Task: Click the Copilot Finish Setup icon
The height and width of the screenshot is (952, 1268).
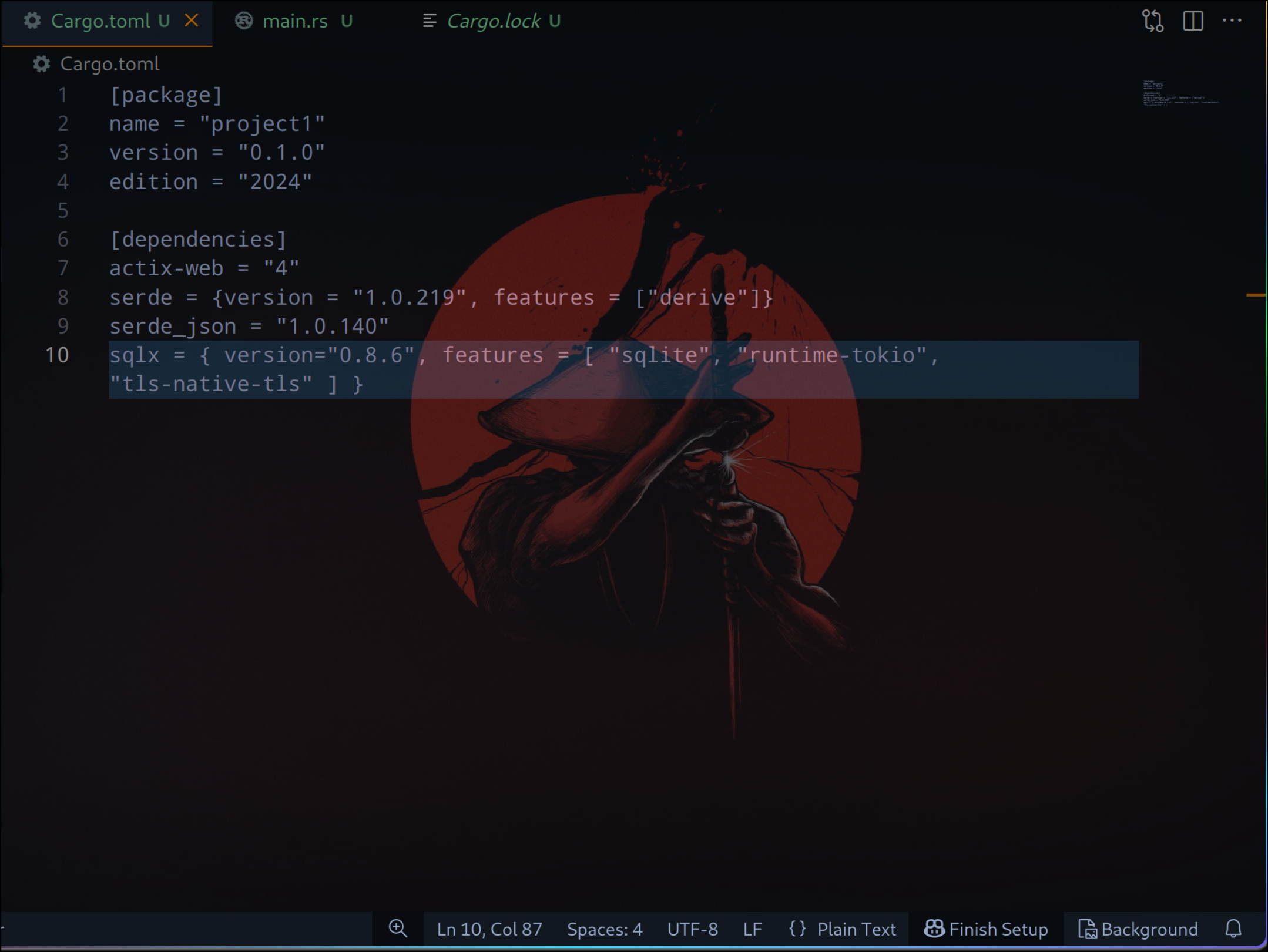Action: [934, 929]
